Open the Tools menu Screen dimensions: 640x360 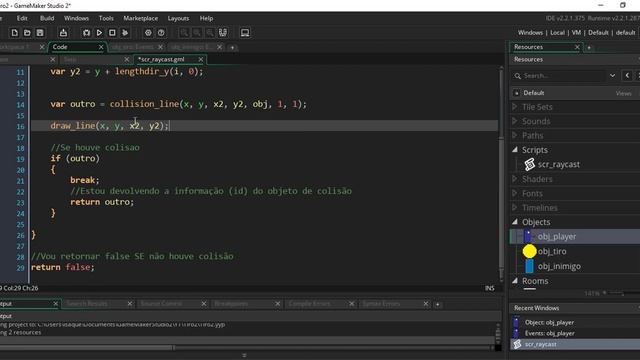pos(106,18)
